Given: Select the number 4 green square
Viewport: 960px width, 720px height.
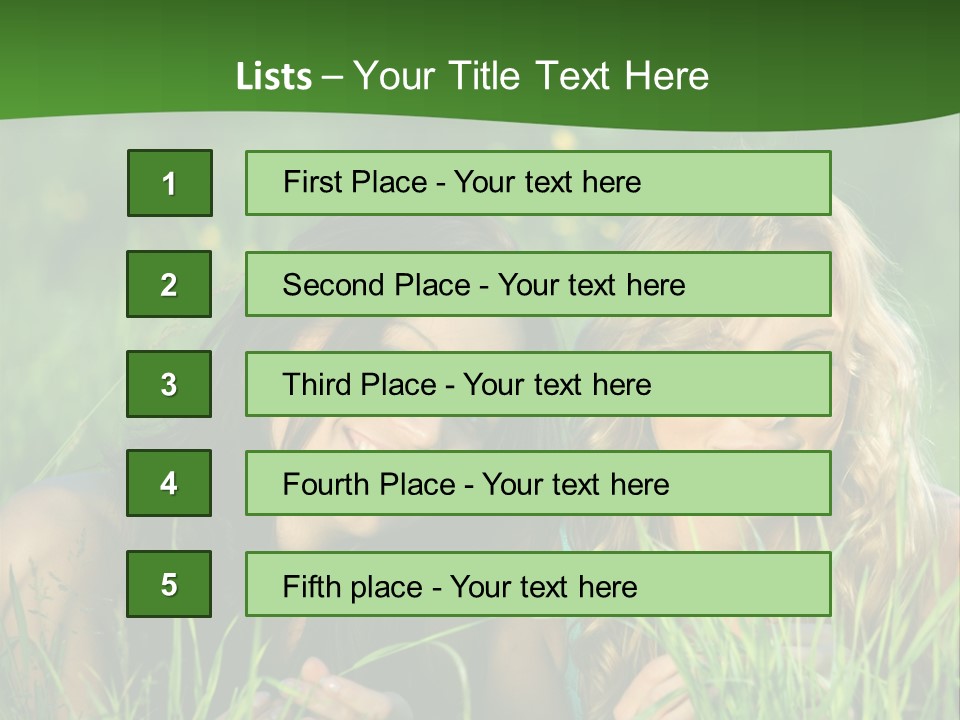Looking at the screenshot, I should click(x=169, y=483).
